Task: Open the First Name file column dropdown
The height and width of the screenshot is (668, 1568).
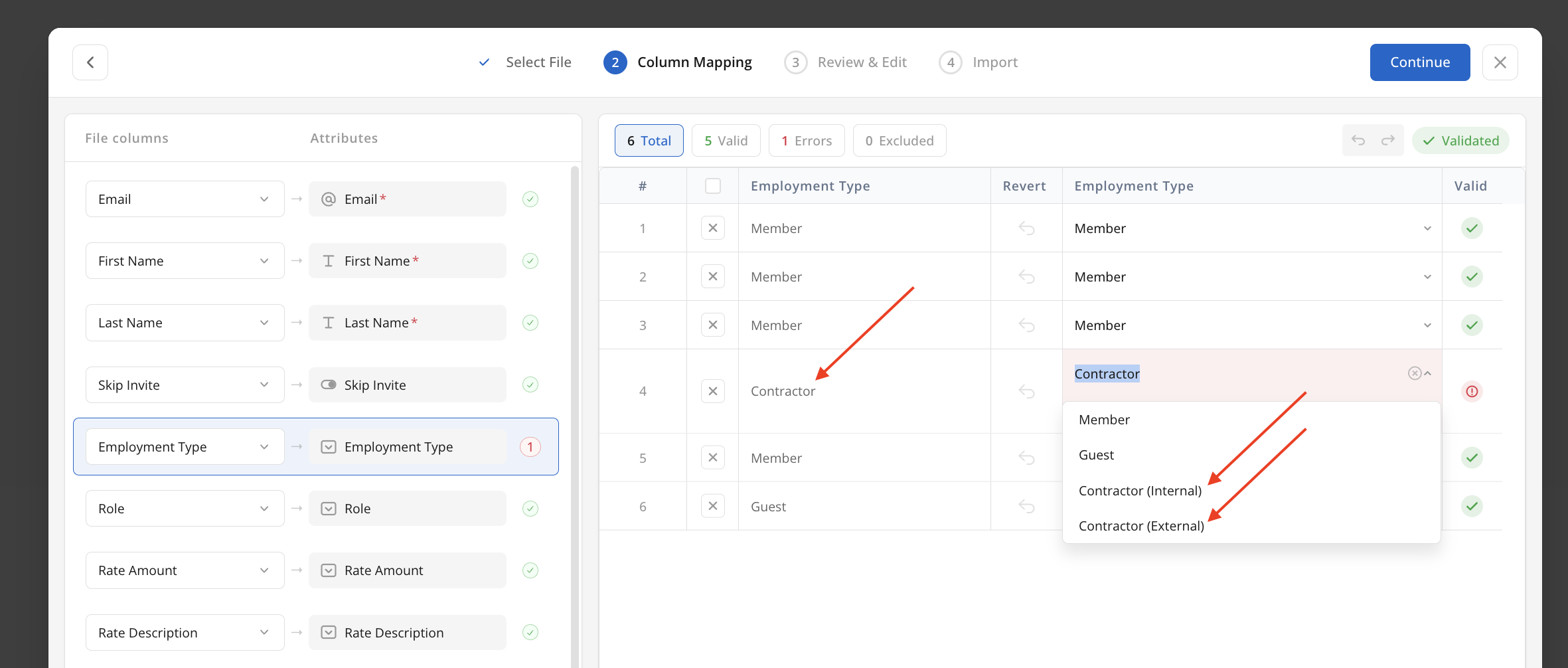Action: (x=185, y=261)
